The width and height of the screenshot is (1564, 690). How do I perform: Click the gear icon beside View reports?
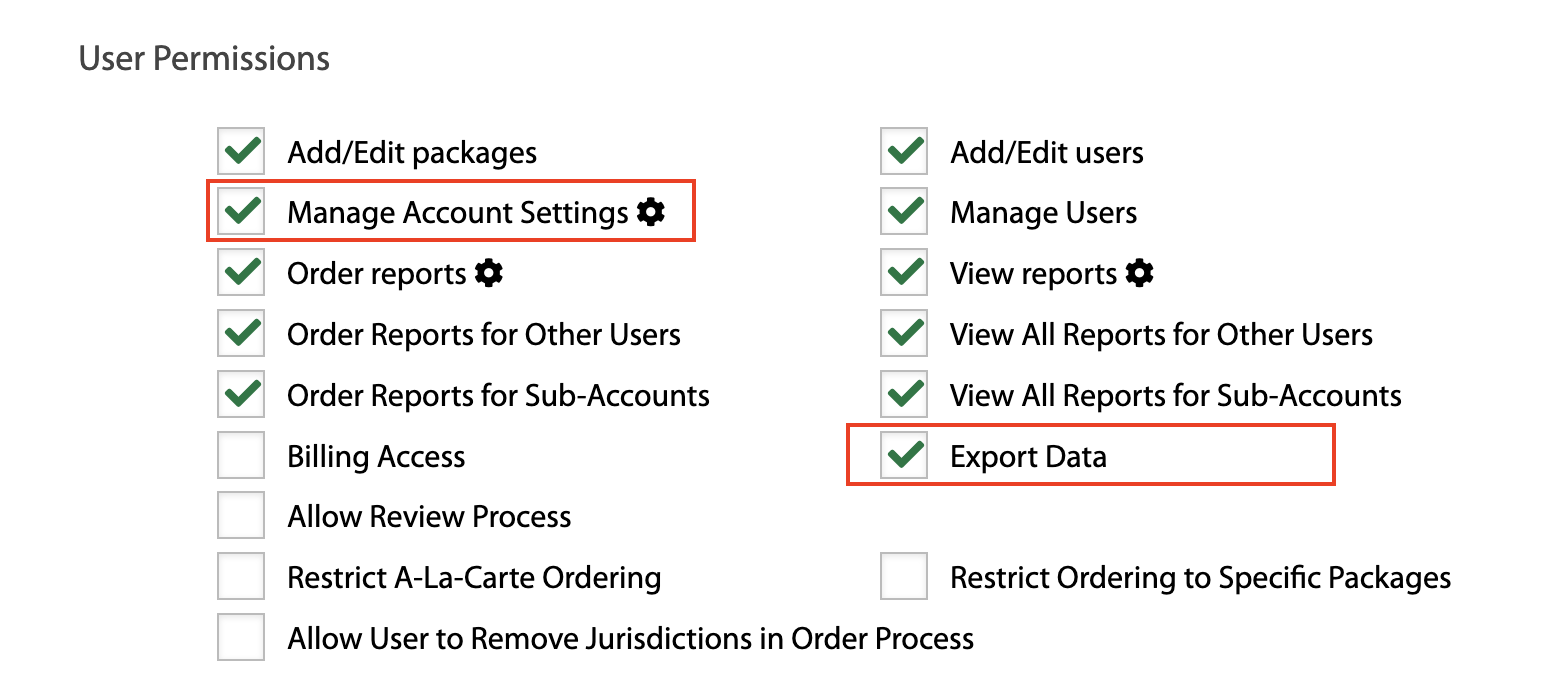pos(1140,273)
